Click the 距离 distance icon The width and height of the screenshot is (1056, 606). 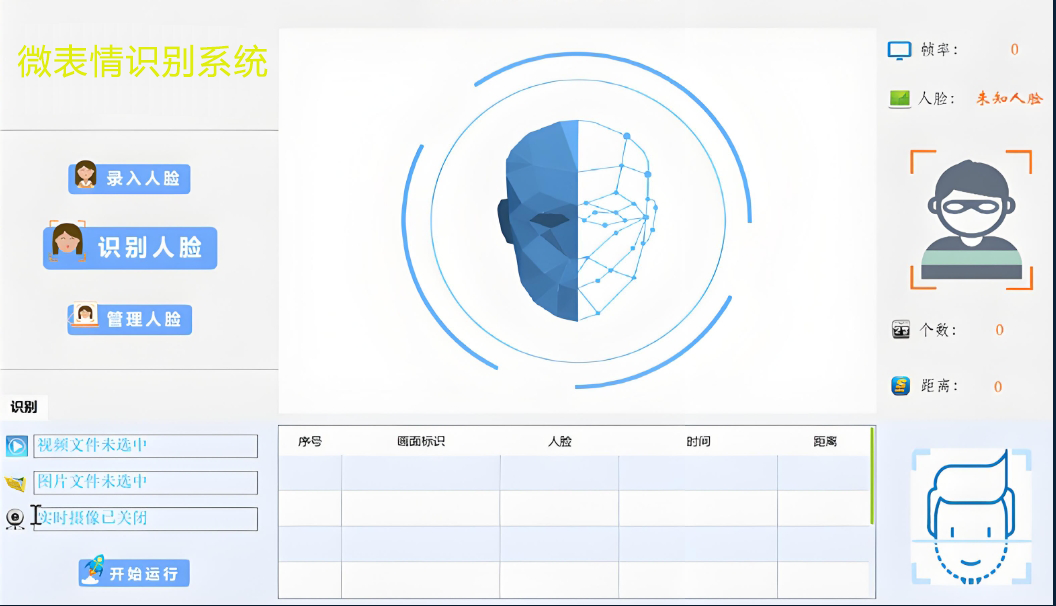click(x=901, y=386)
